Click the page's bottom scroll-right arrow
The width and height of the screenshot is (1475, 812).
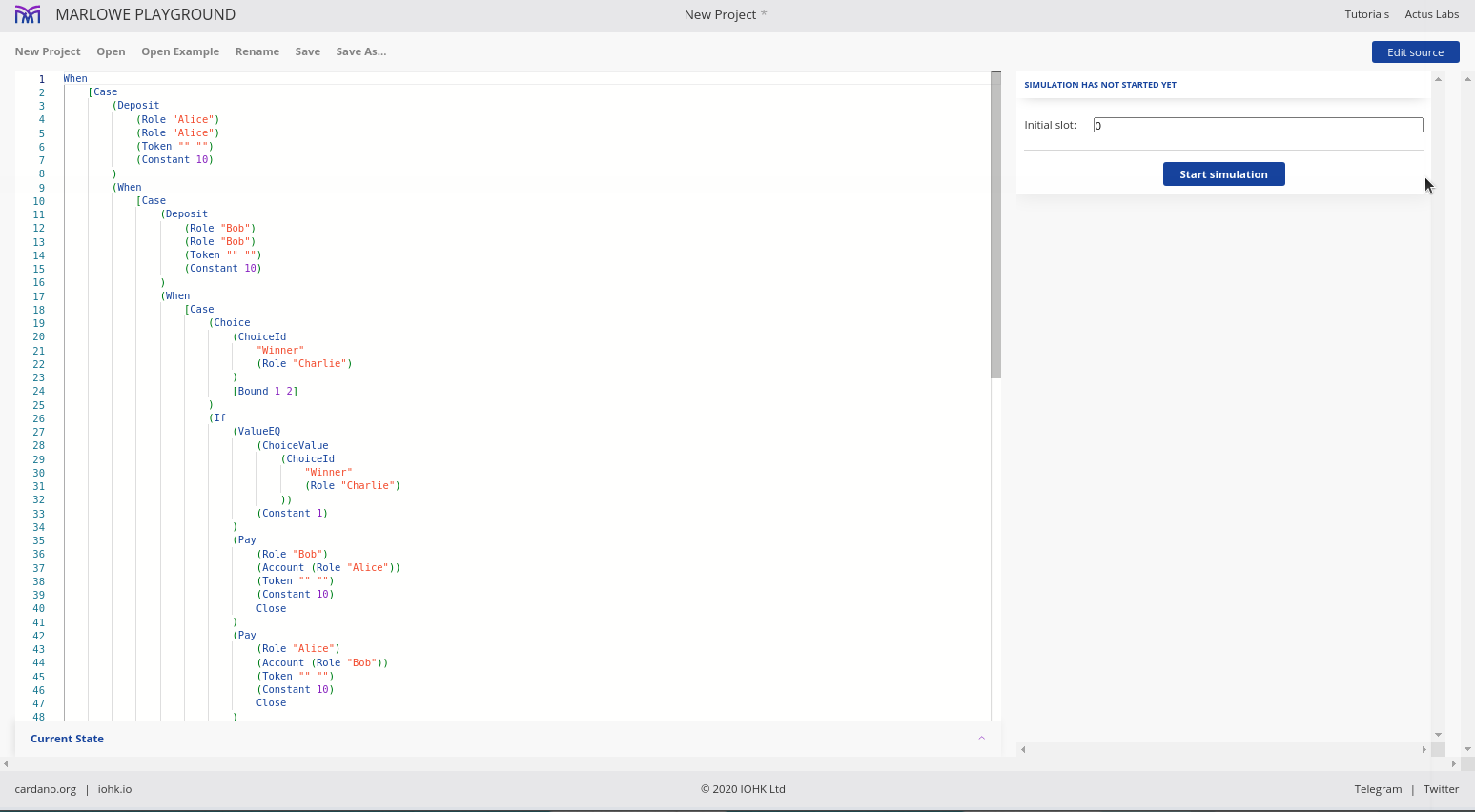click(1453, 763)
